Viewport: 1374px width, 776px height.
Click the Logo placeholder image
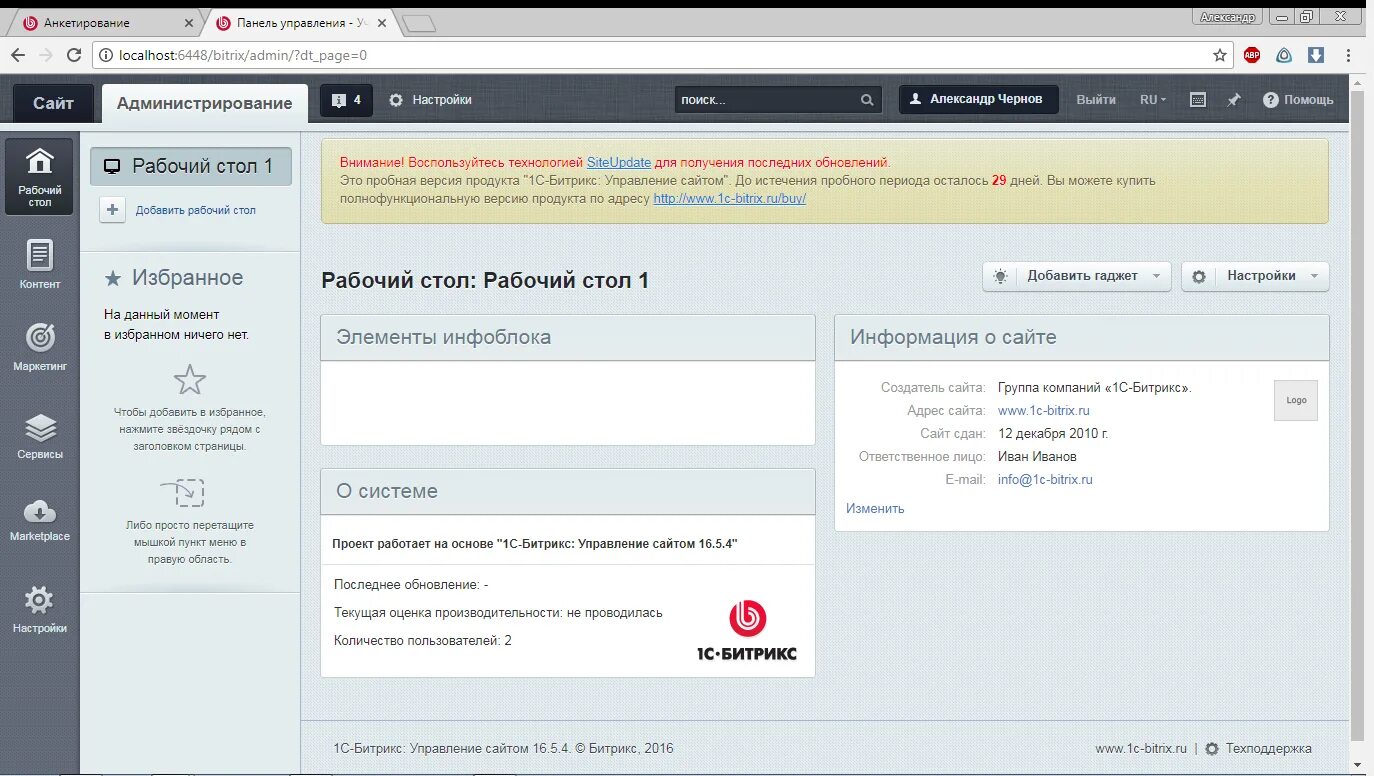click(x=1296, y=400)
